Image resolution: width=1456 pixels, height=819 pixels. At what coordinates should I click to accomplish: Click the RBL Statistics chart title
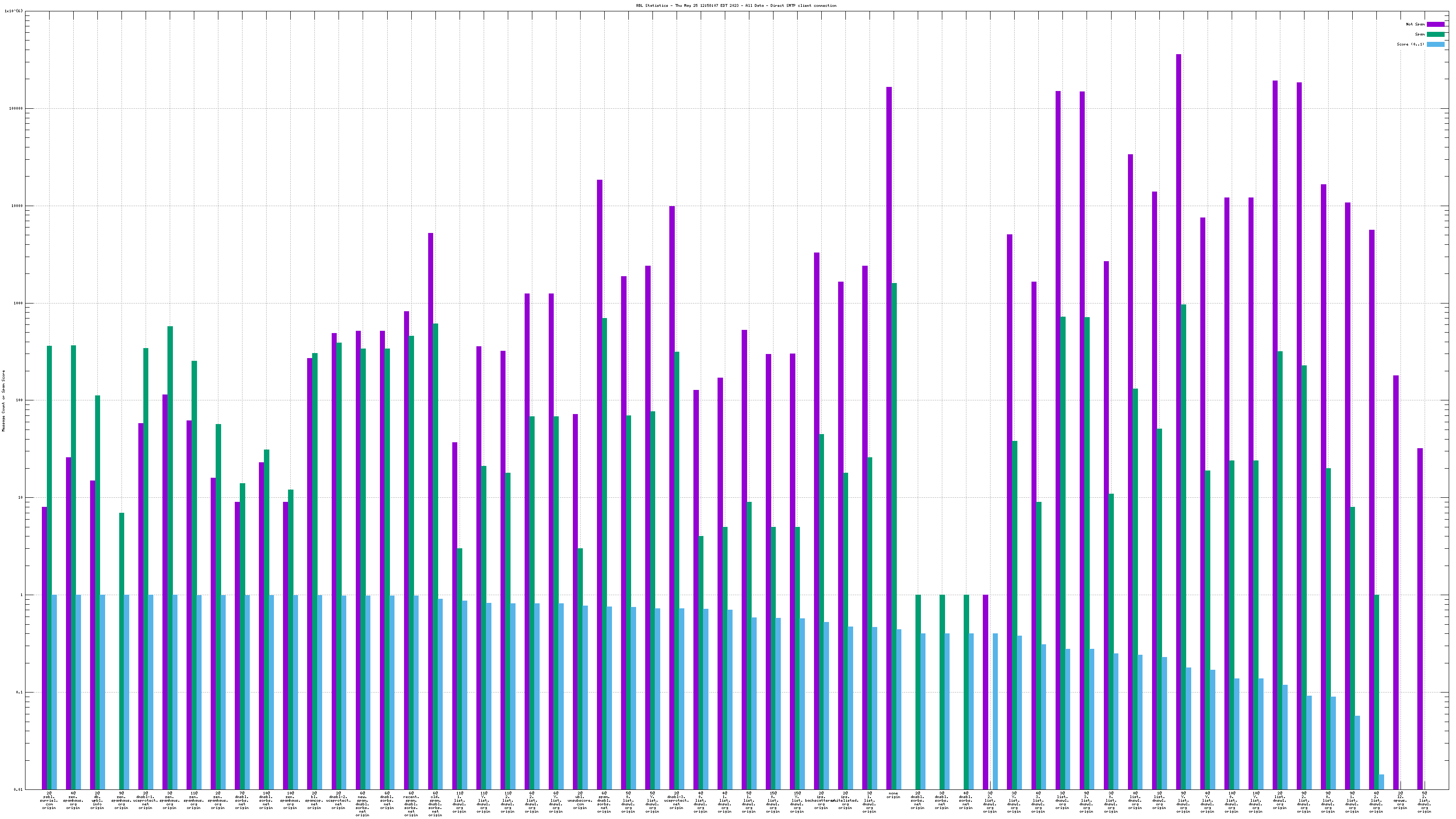pos(736,5)
